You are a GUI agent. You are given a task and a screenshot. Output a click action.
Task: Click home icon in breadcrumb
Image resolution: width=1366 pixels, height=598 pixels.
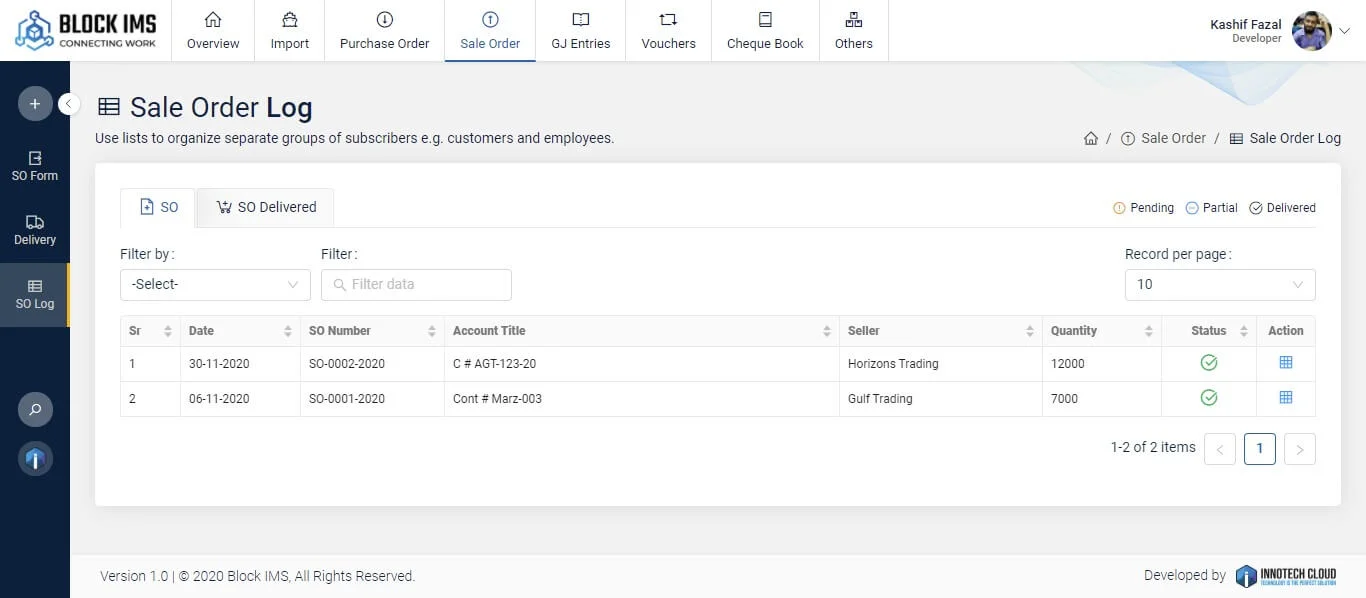tap(1091, 139)
